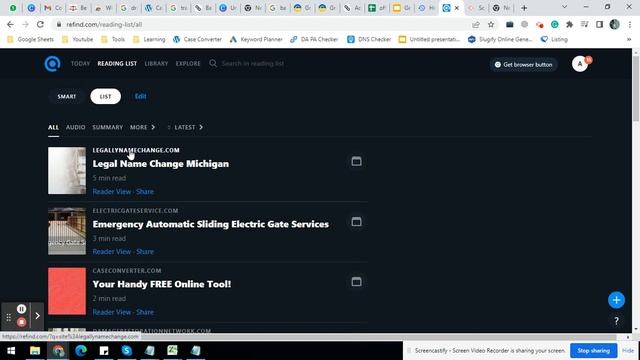The image size is (640, 360).
Task: Open Skype from taskbar
Action: 127,351
